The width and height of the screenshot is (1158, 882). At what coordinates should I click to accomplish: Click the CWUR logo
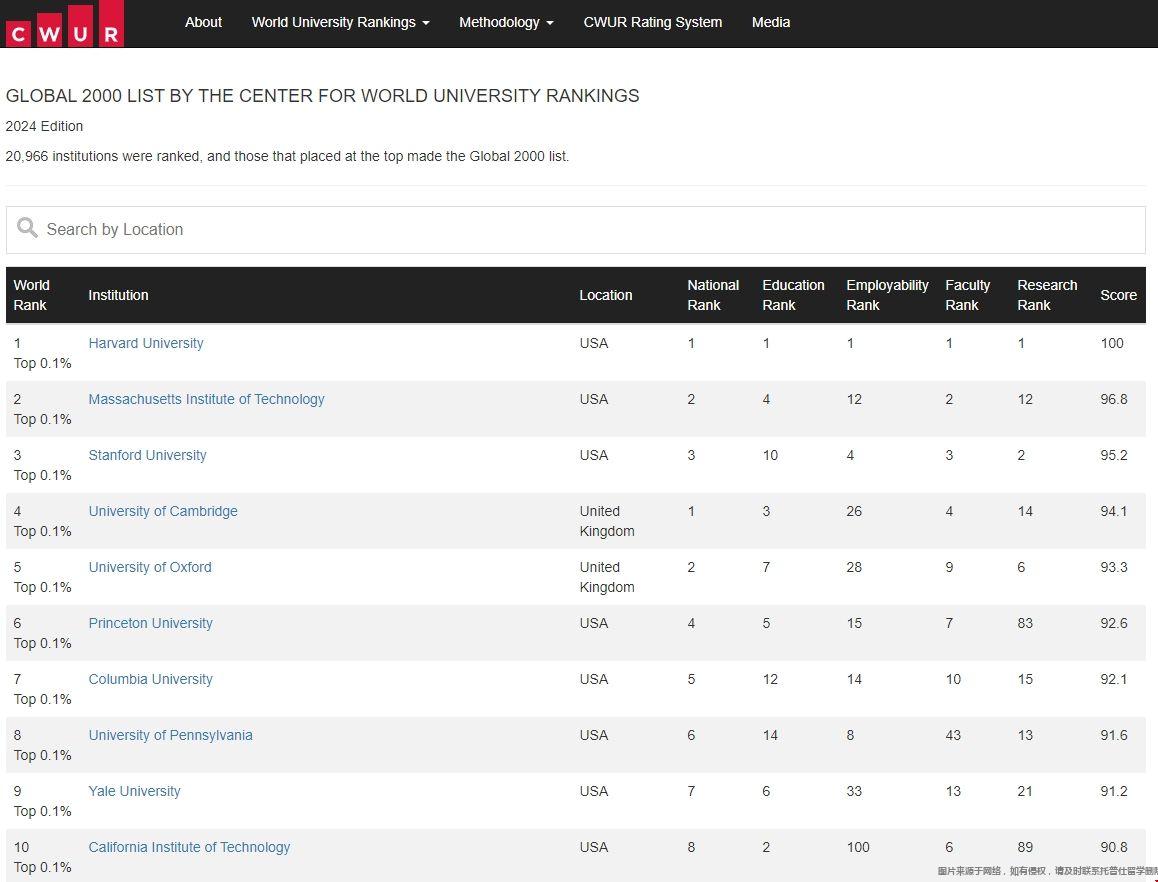(x=64, y=24)
